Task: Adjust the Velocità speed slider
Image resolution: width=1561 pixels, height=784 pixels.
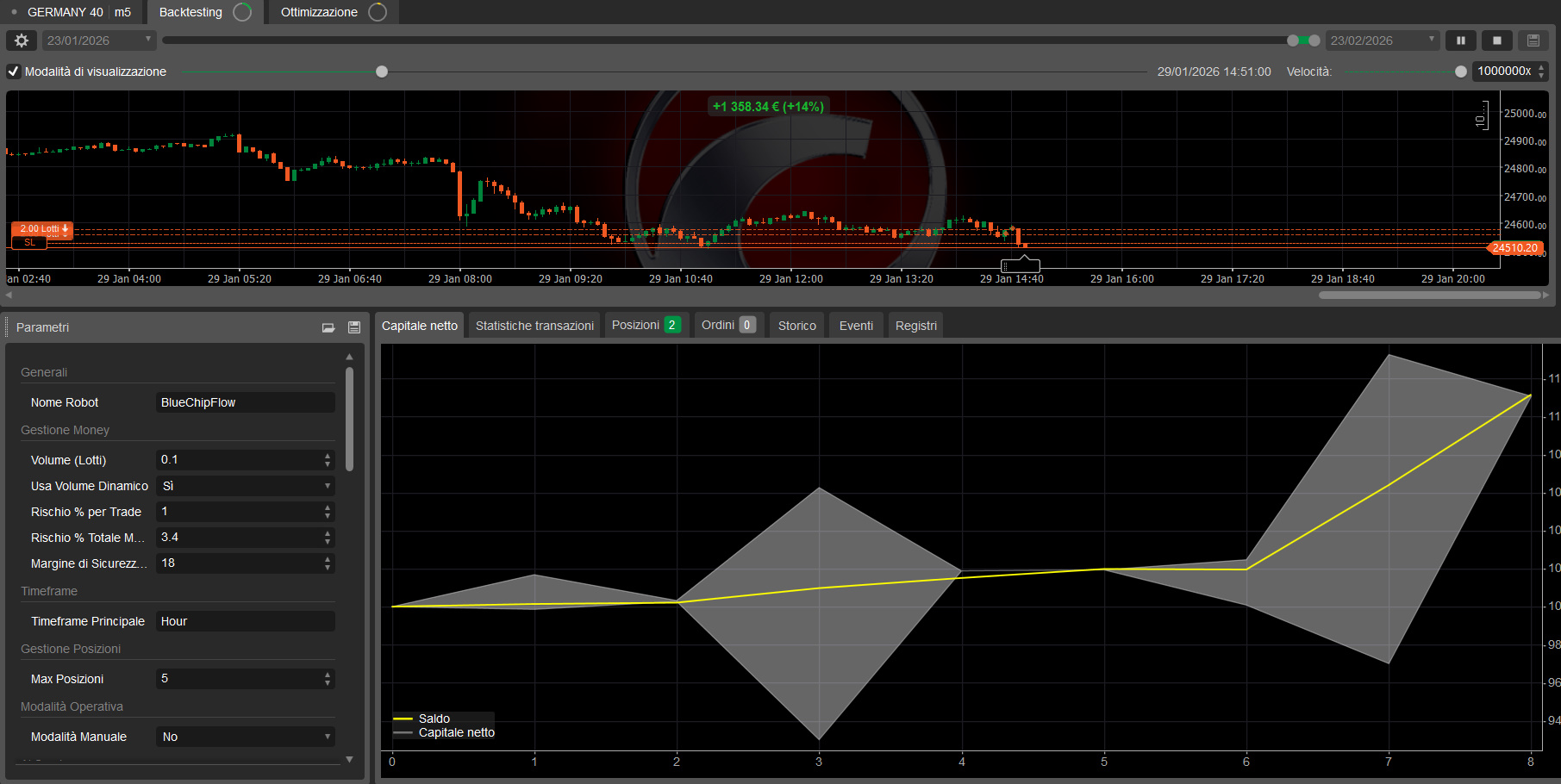Action: pyautogui.click(x=1460, y=72)
